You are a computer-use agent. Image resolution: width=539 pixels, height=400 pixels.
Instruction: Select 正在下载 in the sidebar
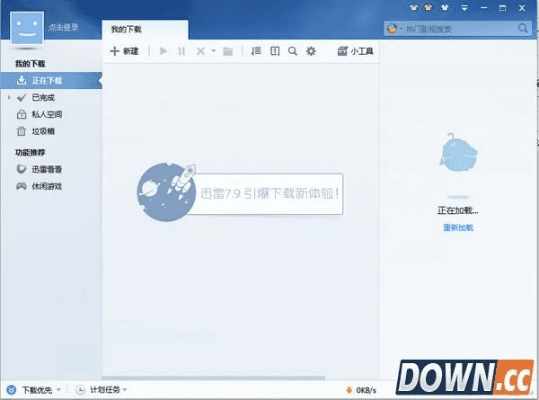click(x=51, y=81)
